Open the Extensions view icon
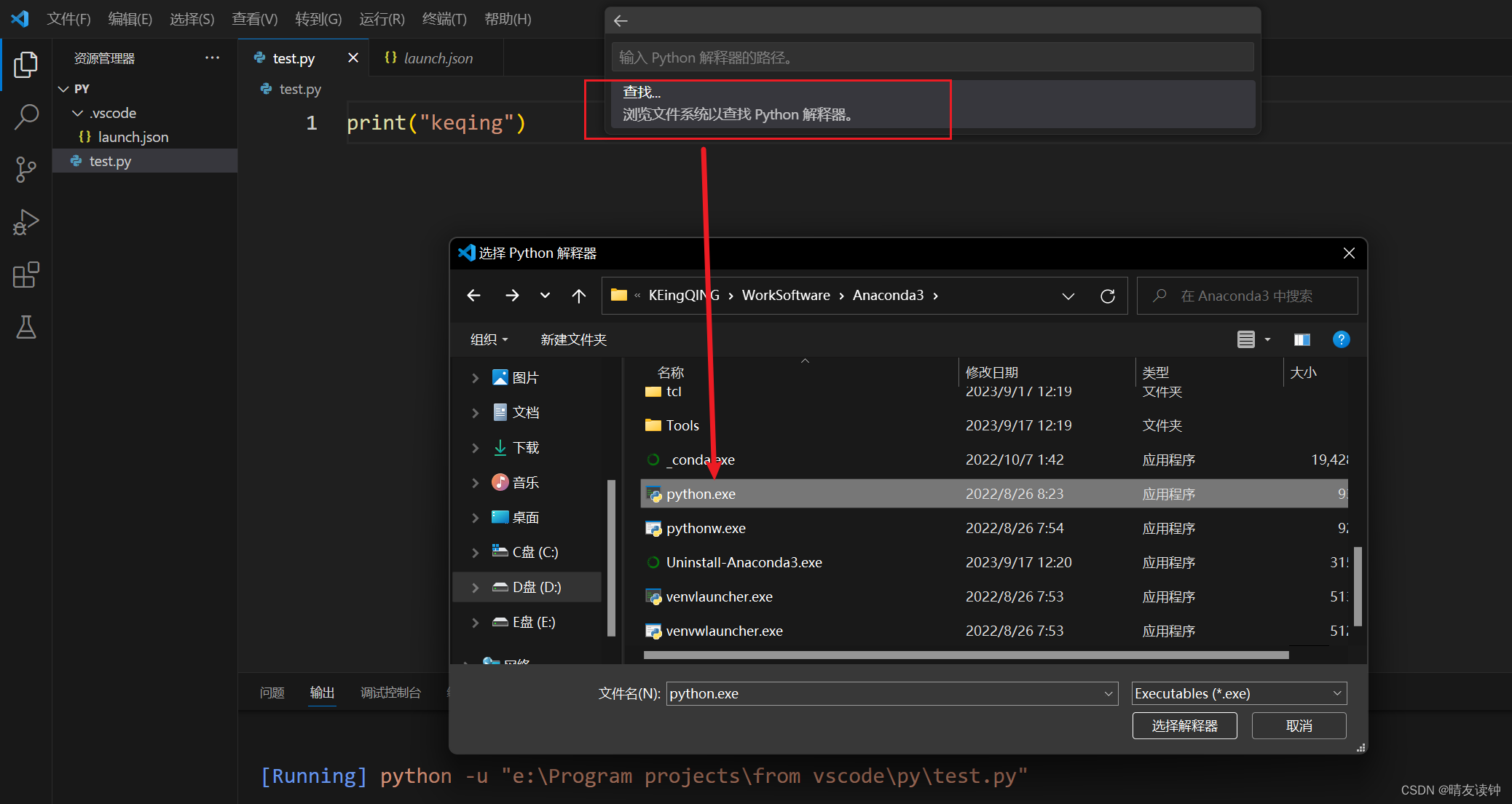 (x=25, y=275)
